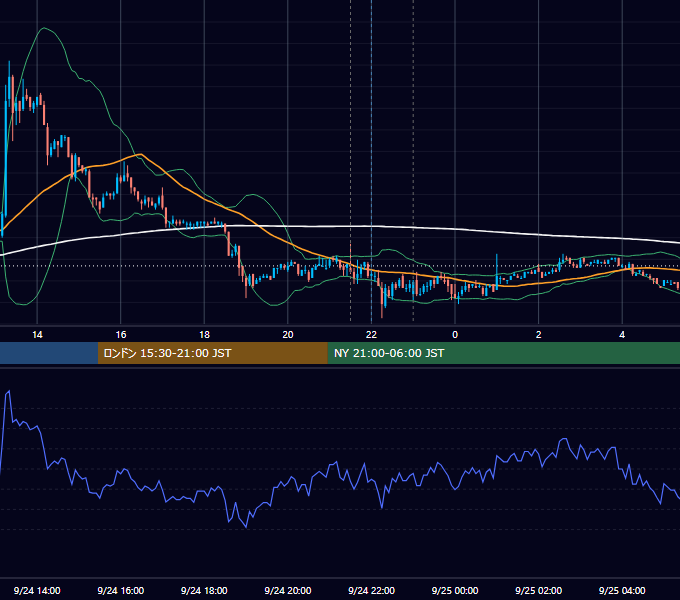
Task: Click the London 15:30-21:00 JST session bar
Action: 212,353
